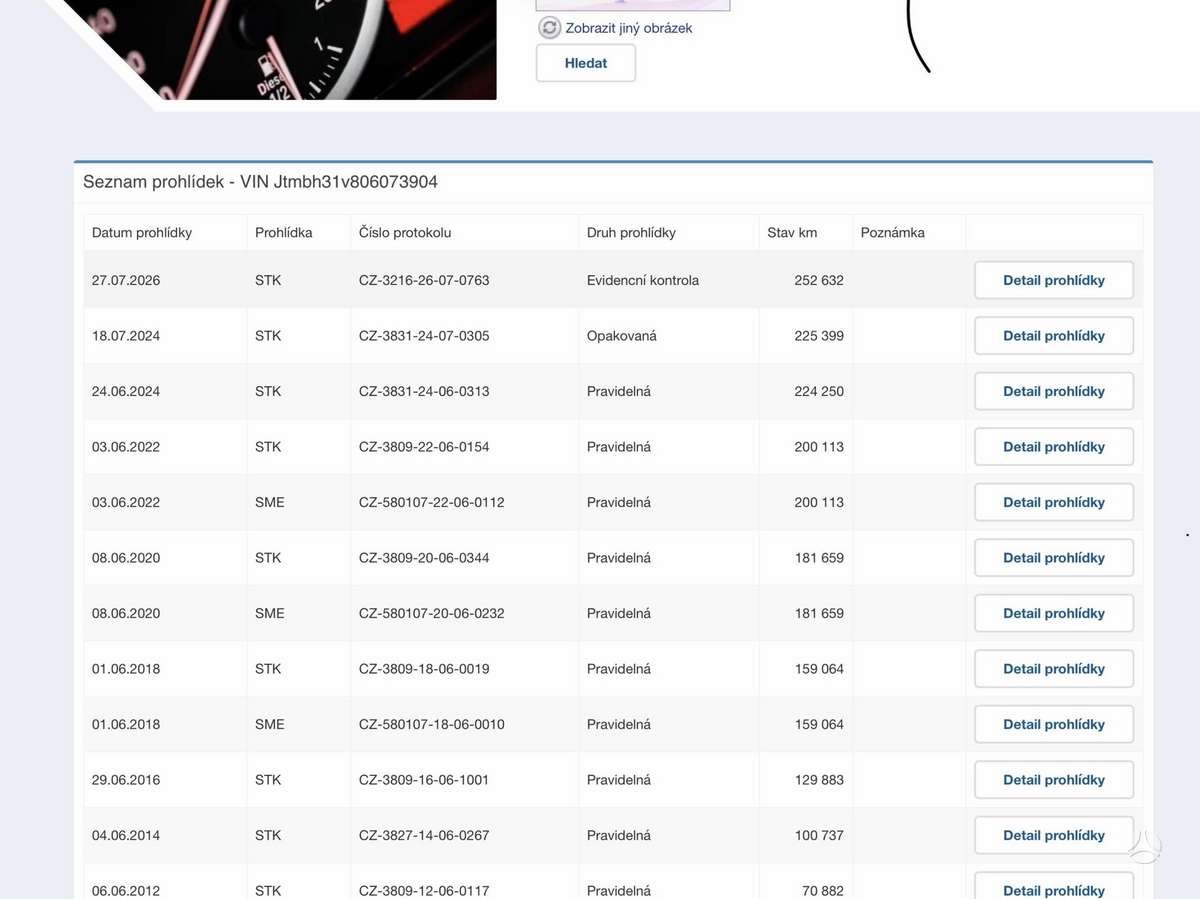1200x899 pixels.
Task: Open Detail prohlídky for protocol CZ-3809-20-06-0344
Action: point(1054,558)
